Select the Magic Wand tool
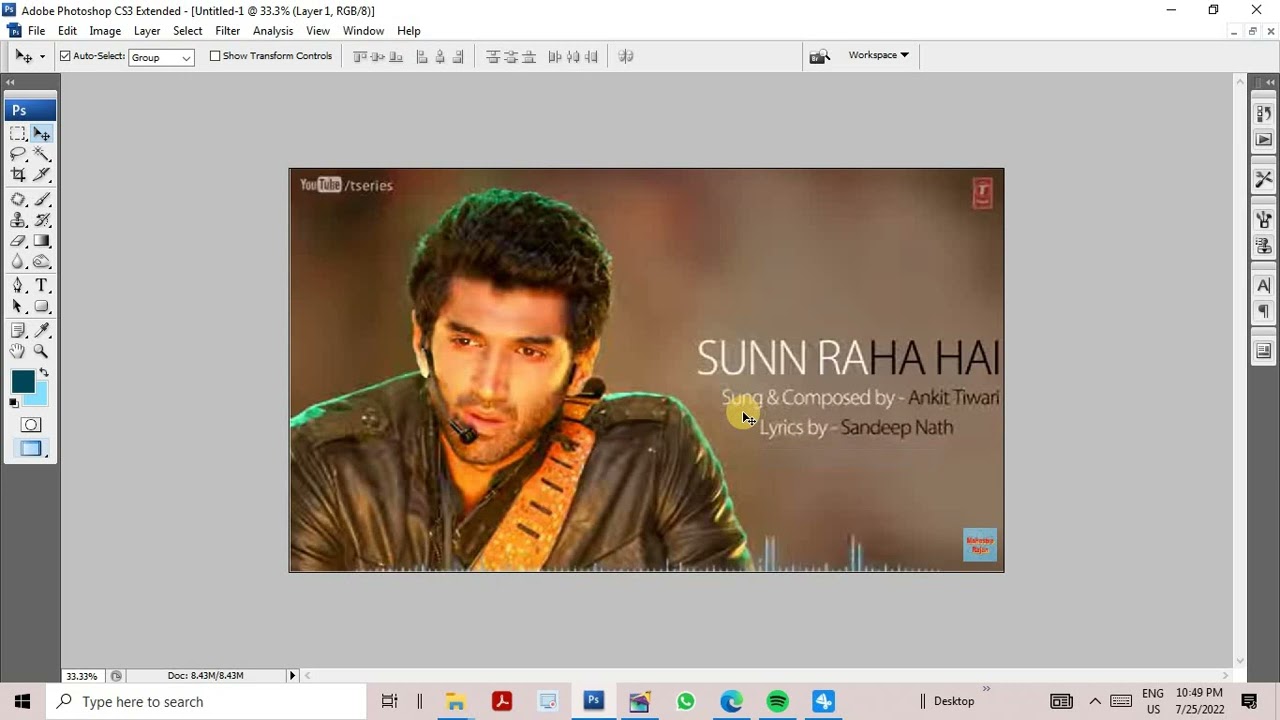The height and width of the screenshot is (720, 1280). click(41, 154)
